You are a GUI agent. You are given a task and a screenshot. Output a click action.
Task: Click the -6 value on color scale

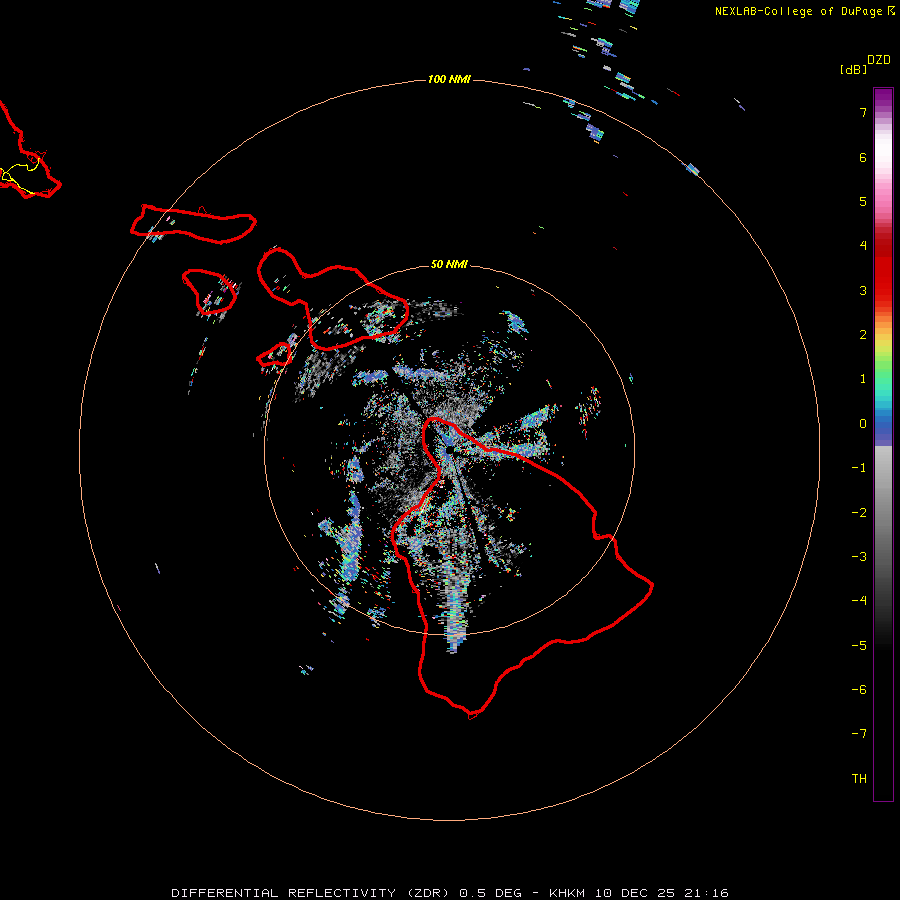tap(859, 689)
